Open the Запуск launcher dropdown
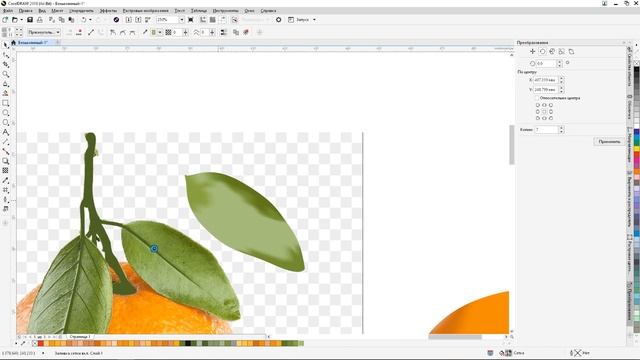Screen dimensions: 640x360 coord(314,20)
